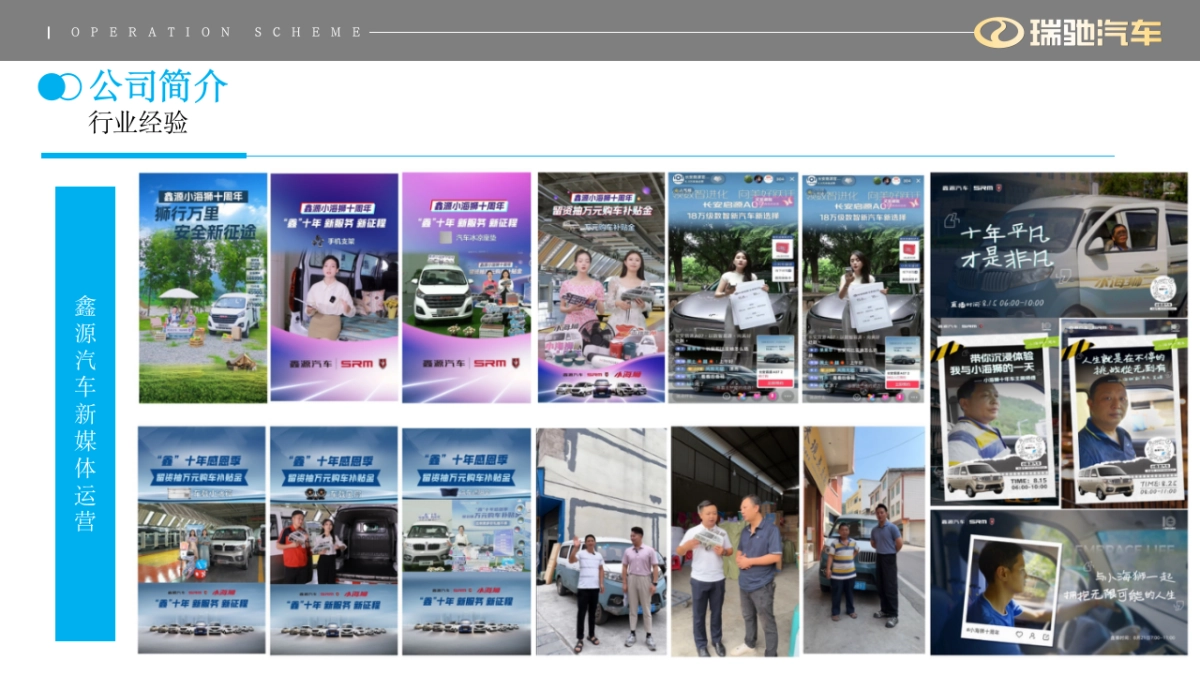Viewport: 1200px width, 675px height.
Task: Click the 瑞驰汽车 logo emblem in the header
Action: point(999,32)
